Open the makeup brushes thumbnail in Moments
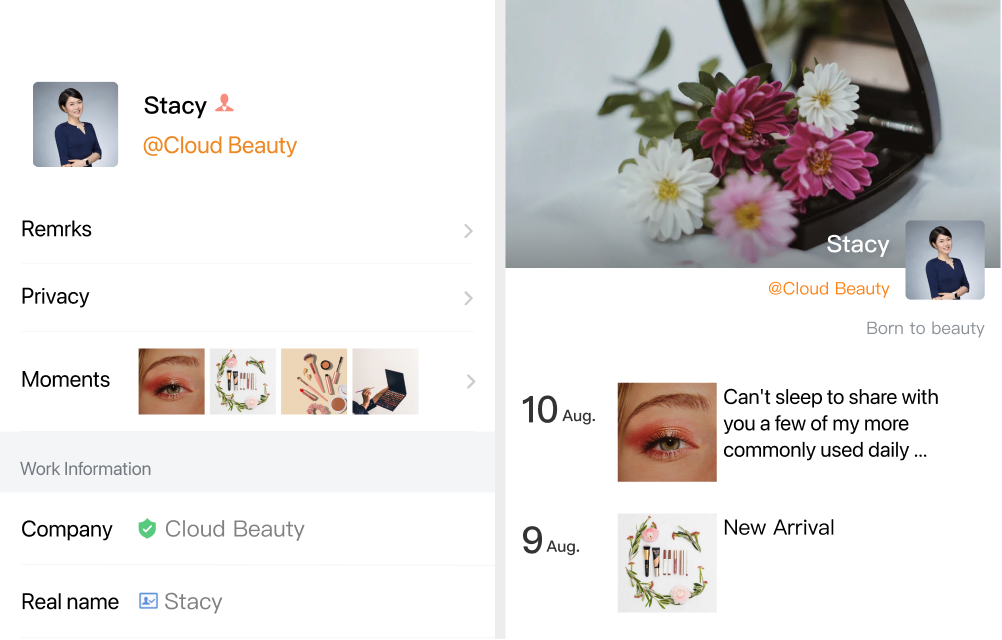 tap(314, 381)
